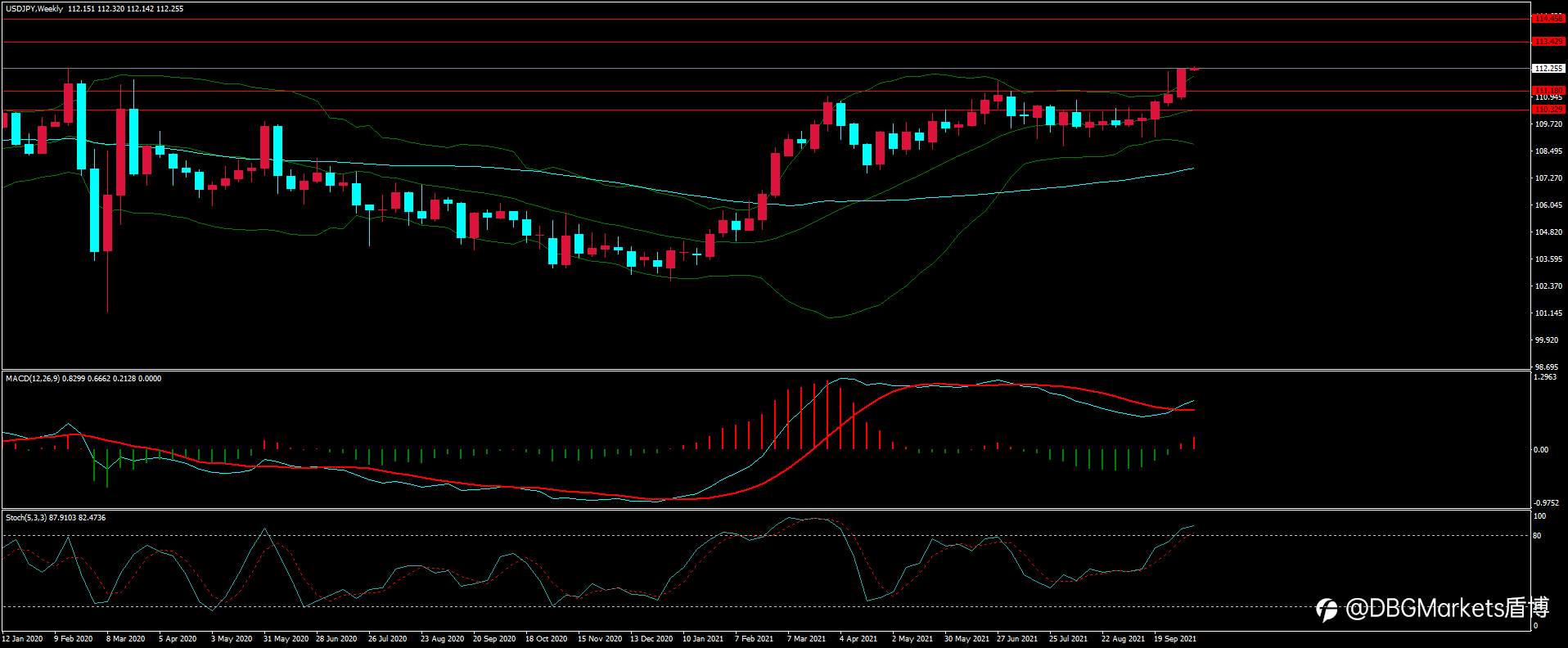Click the 30 May 2021 date label
Screen dimensions: 1568x648
click(966, 639)
